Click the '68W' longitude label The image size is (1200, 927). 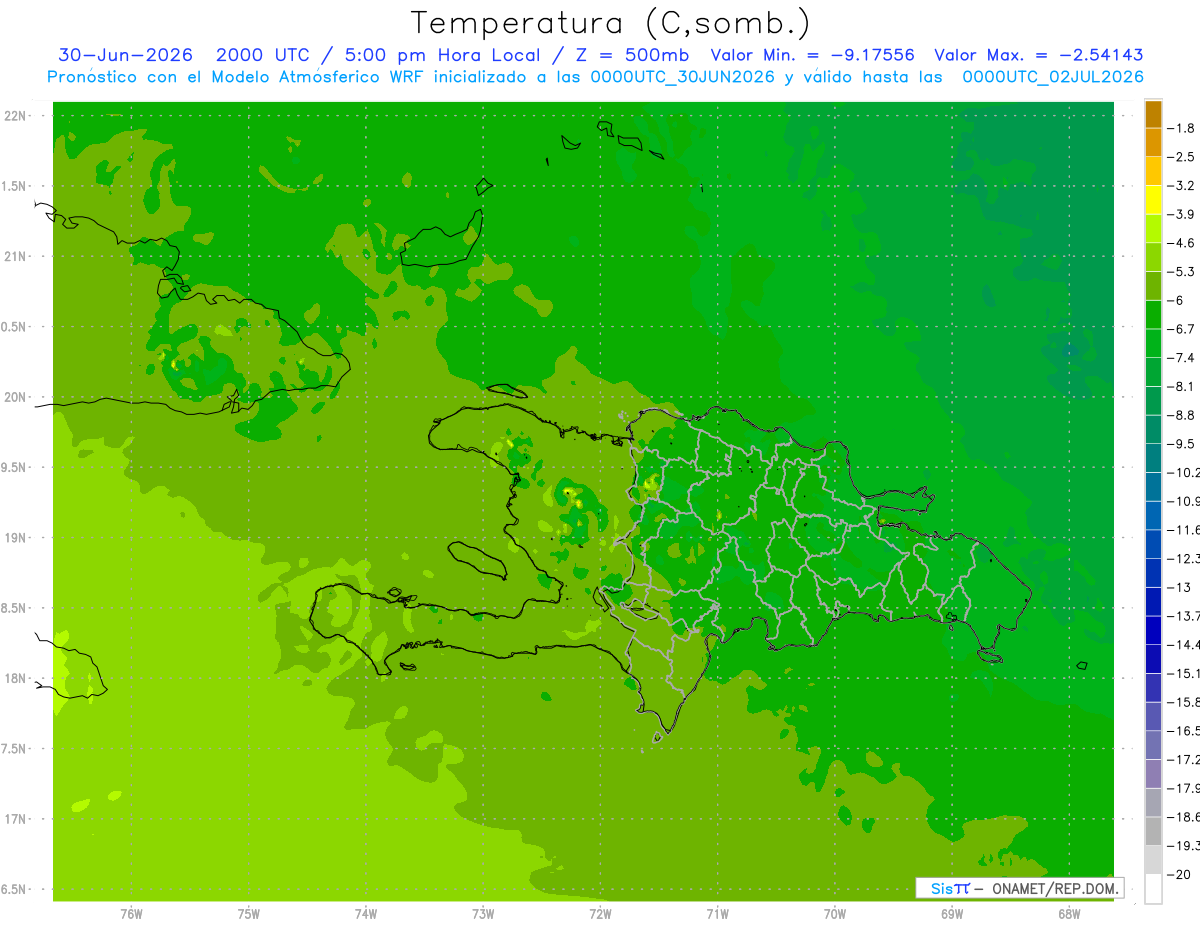point(1069,913)
